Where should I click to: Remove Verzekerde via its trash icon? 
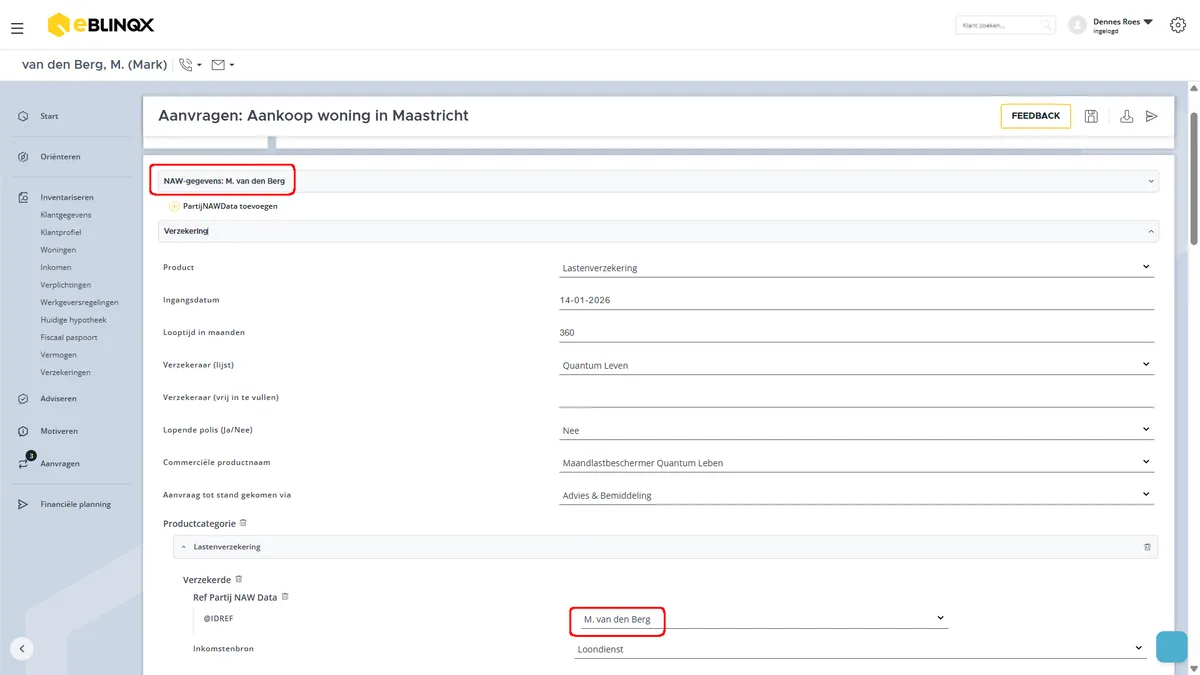coord(238,579)
